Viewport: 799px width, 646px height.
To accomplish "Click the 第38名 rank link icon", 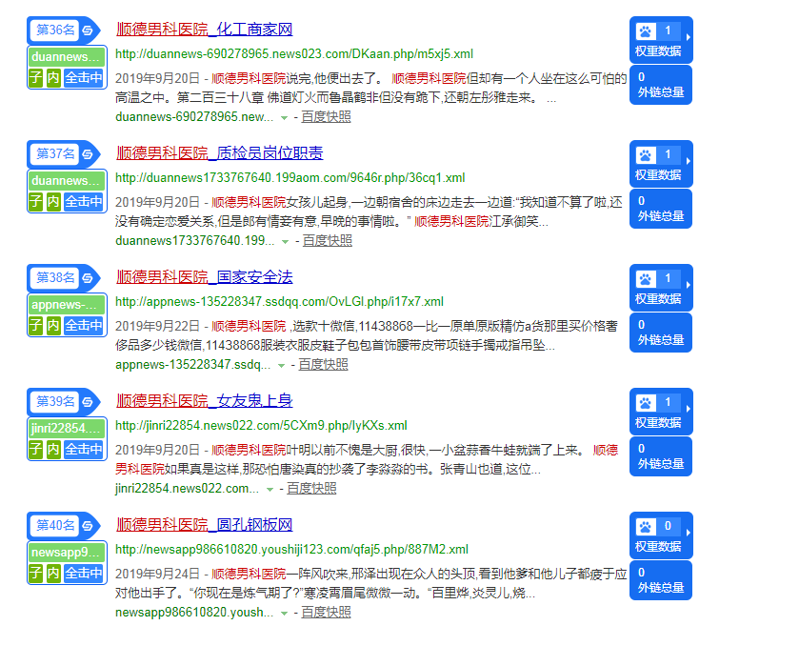I will [x=88, y=278].
